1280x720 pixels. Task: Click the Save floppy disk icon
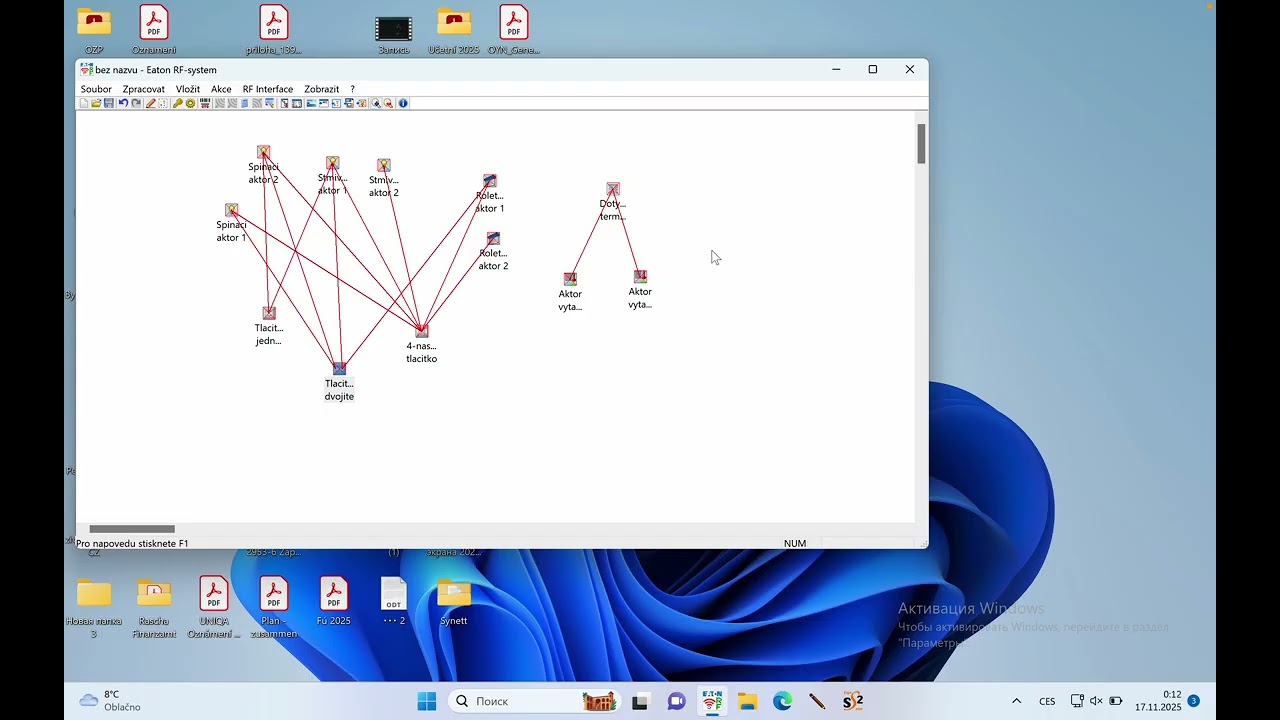(x=109, y=103)
